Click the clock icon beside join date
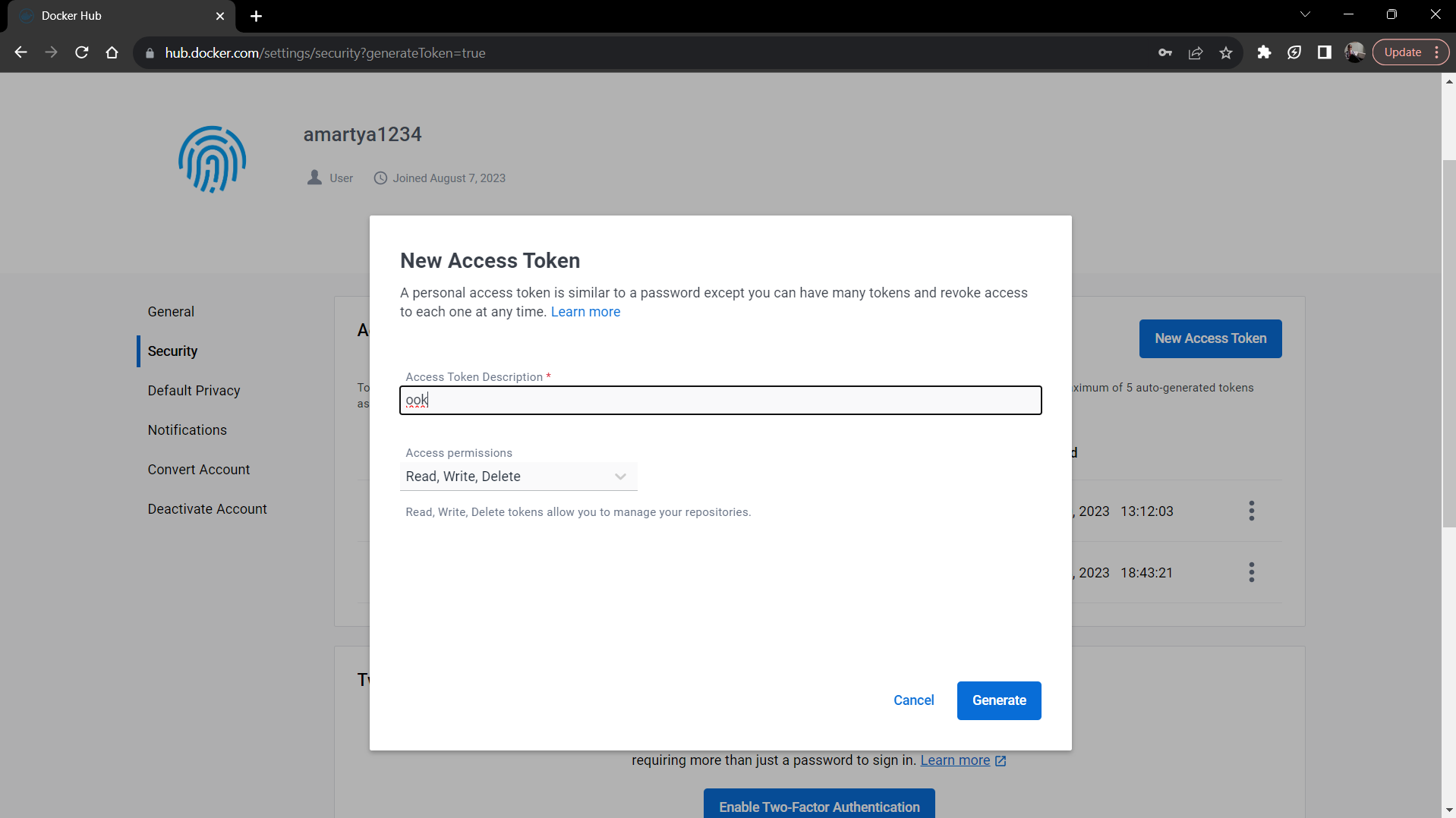The image size is (1456, 818). tap(380, 178)
